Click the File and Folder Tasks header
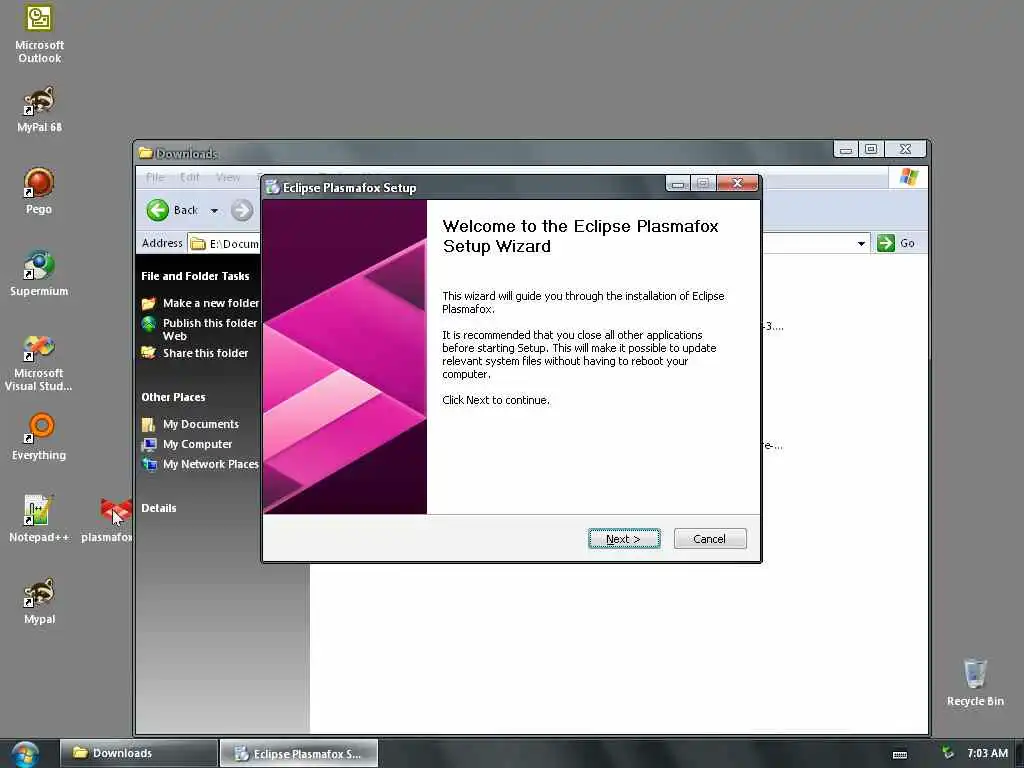The image size is (1024, 768). point(195,276)
